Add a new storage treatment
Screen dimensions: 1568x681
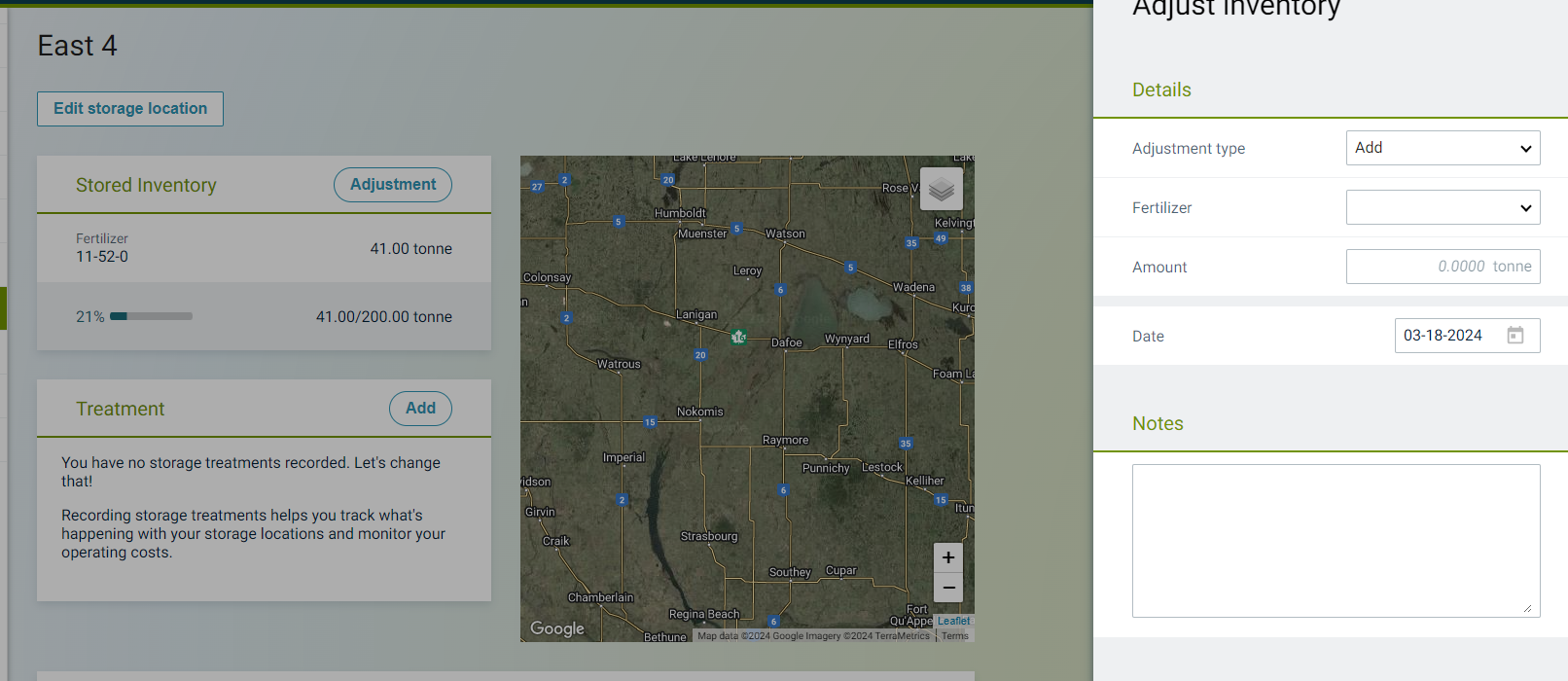coord(420,409)
